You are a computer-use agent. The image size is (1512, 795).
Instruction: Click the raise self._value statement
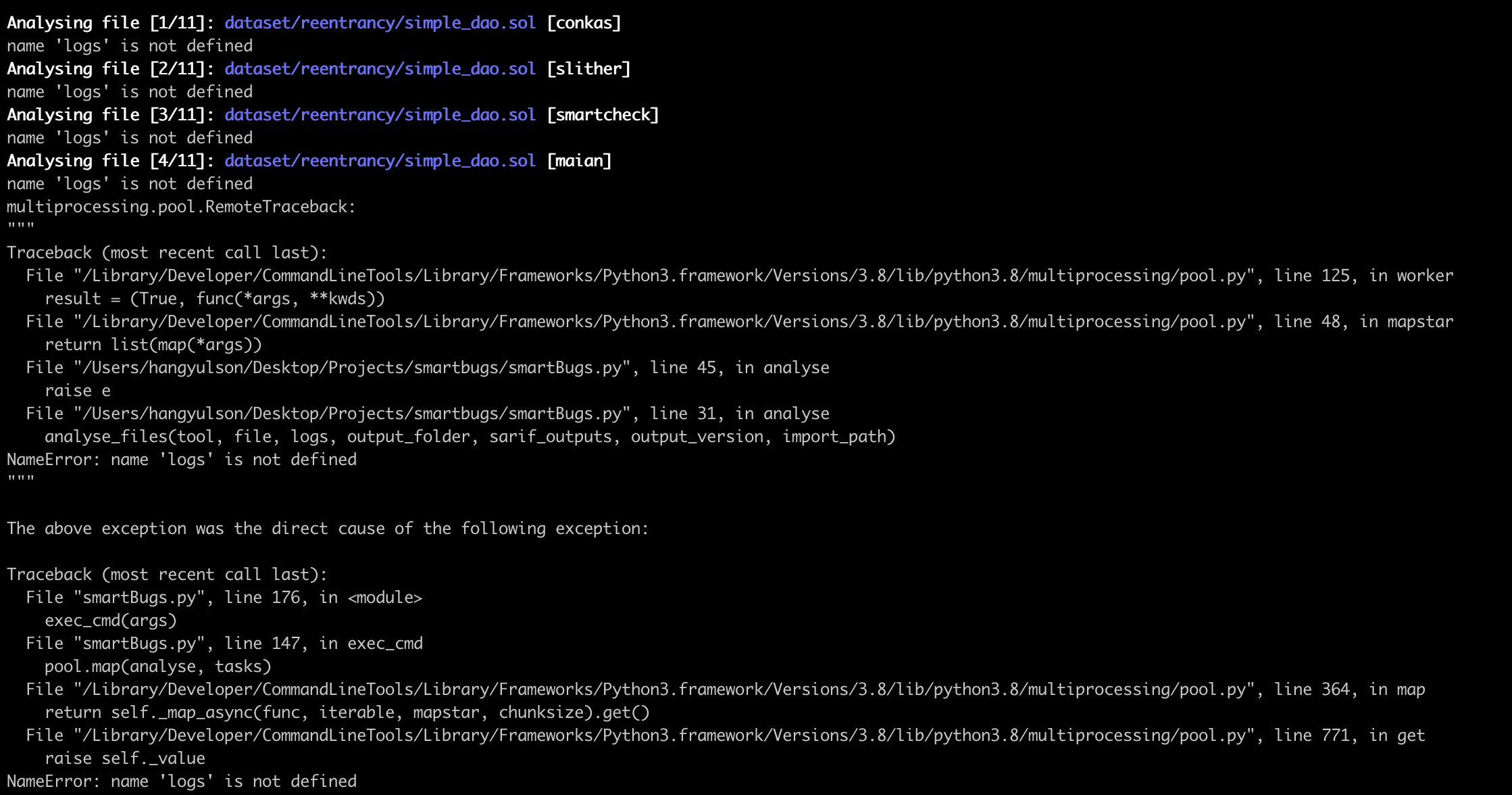[125, 758]
